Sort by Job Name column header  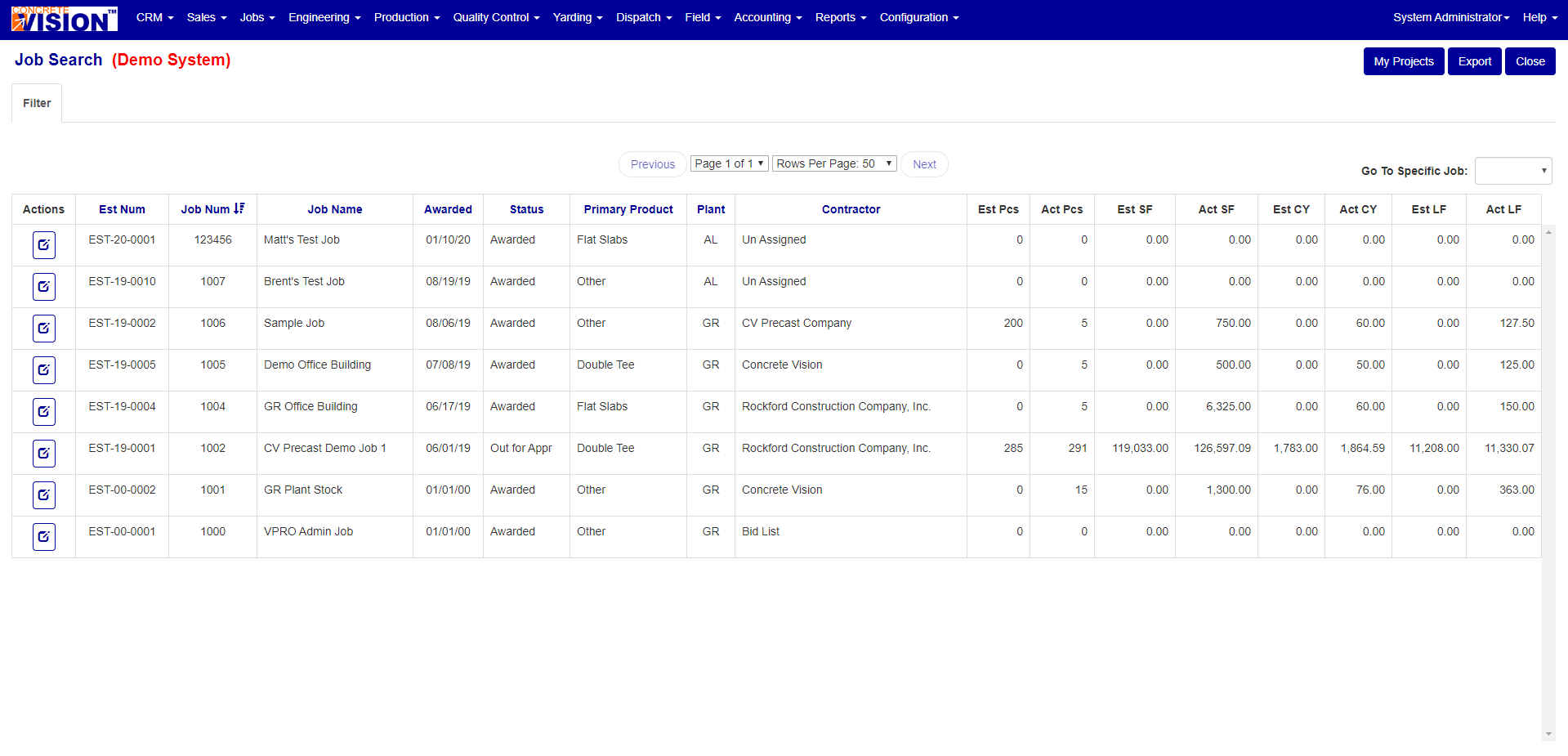coord(335,209)
